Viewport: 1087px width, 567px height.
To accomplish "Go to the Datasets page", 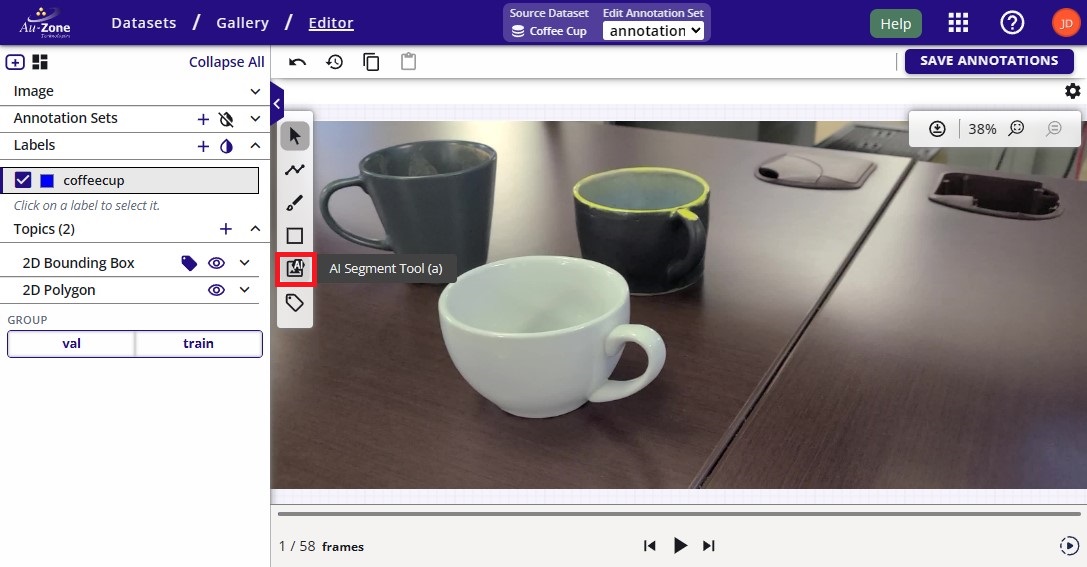I will pos(144,22).
